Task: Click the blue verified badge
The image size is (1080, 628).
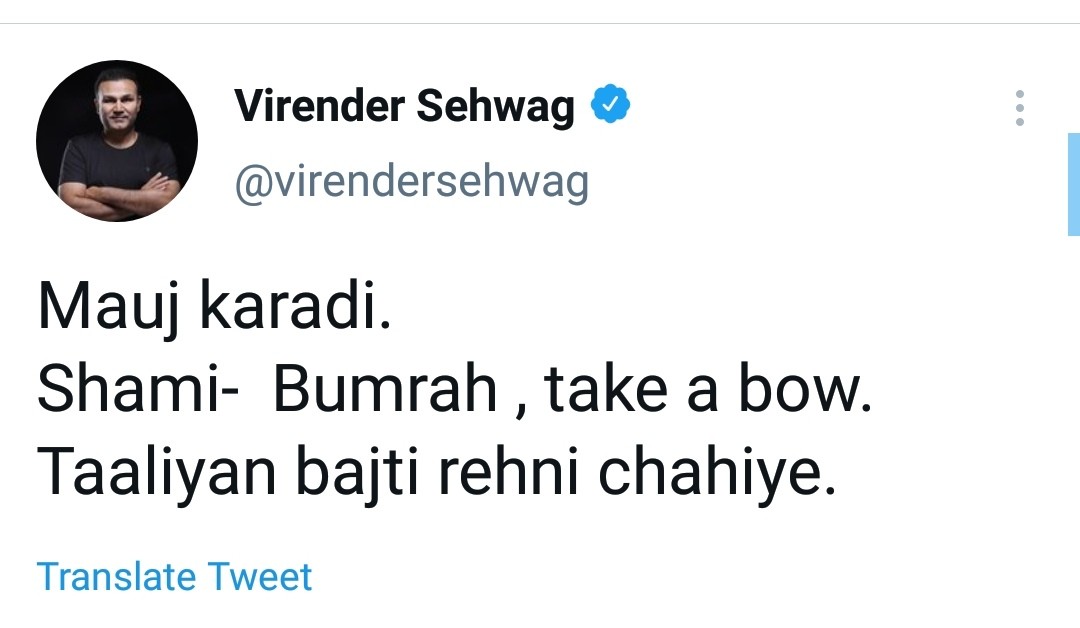Action: pos(611,106)
